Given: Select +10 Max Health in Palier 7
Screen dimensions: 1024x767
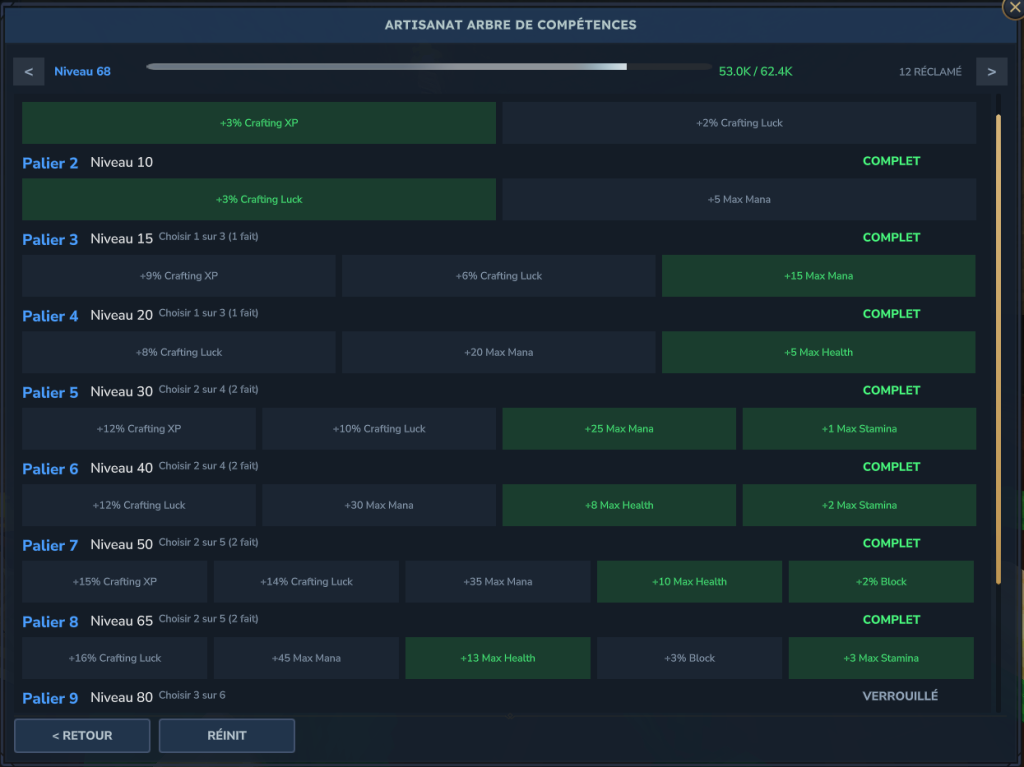Looking at the screenshot, I should [x=689, y=581].
